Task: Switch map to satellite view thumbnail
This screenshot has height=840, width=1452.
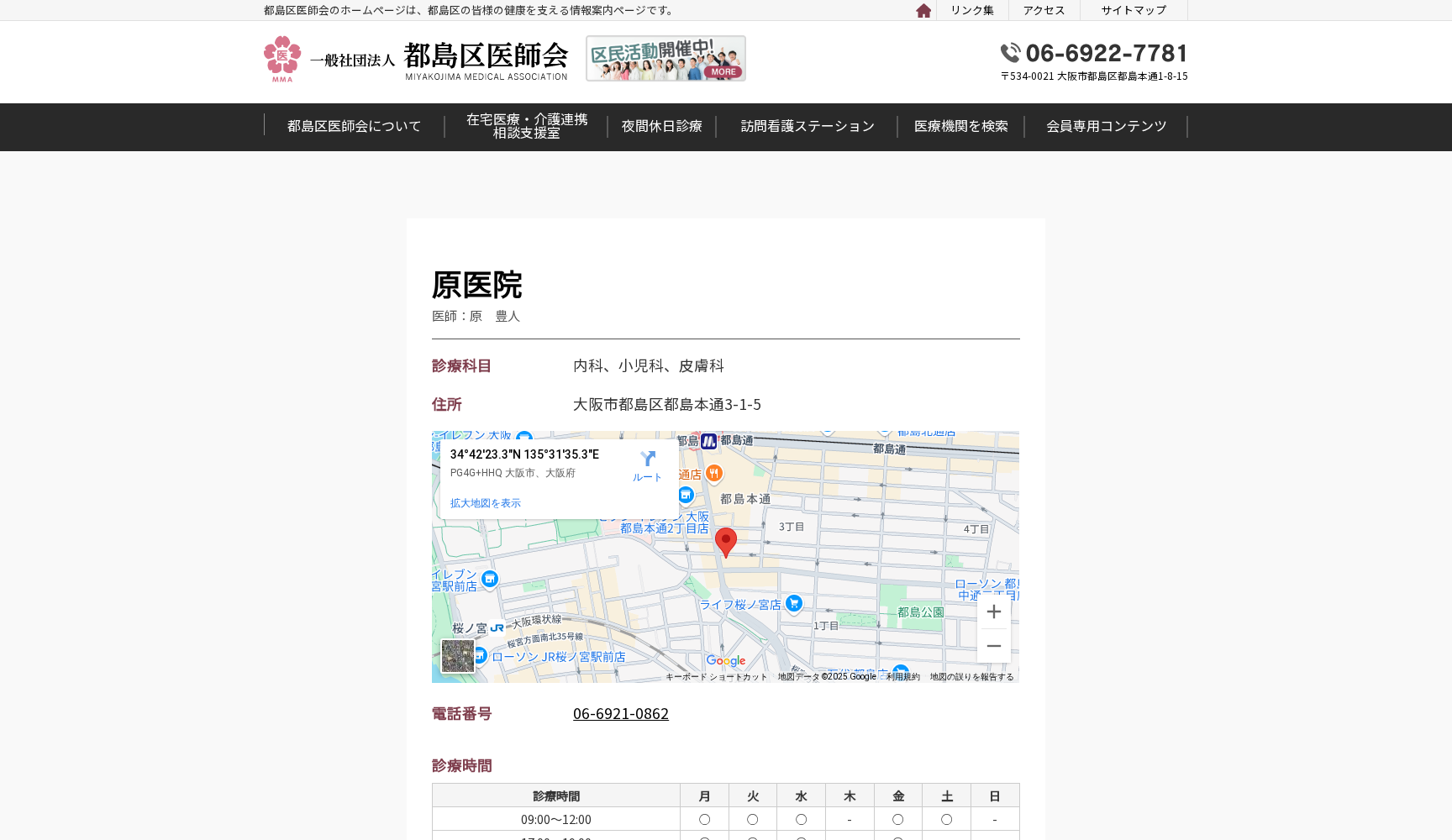Action: click(458, 656)
